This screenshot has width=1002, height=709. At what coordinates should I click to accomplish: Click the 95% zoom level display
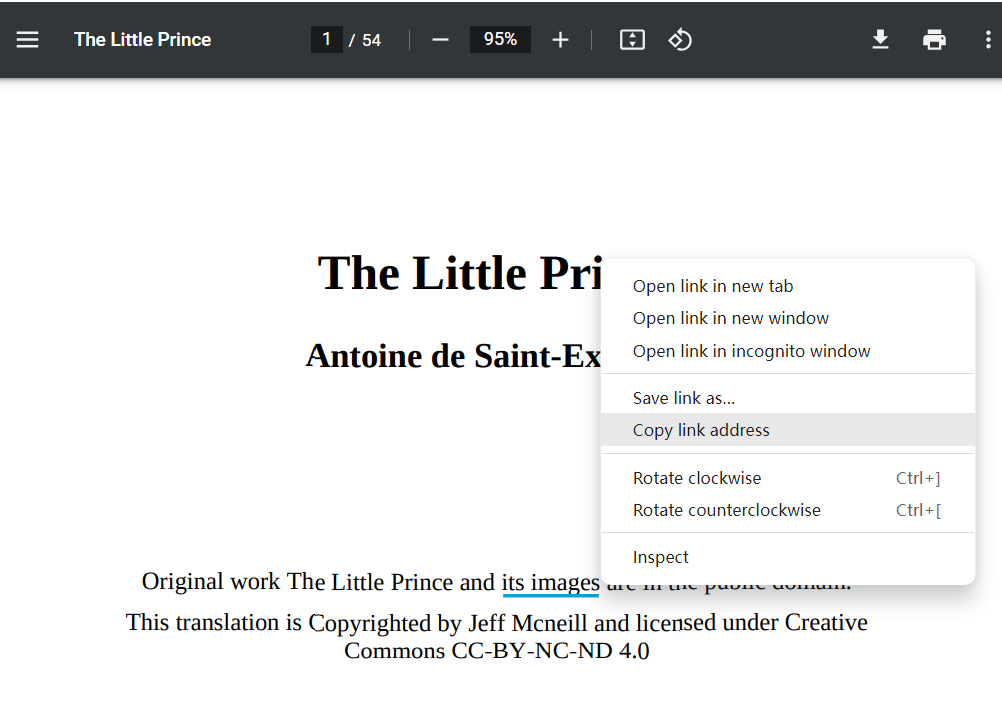[x=500, y=39]
